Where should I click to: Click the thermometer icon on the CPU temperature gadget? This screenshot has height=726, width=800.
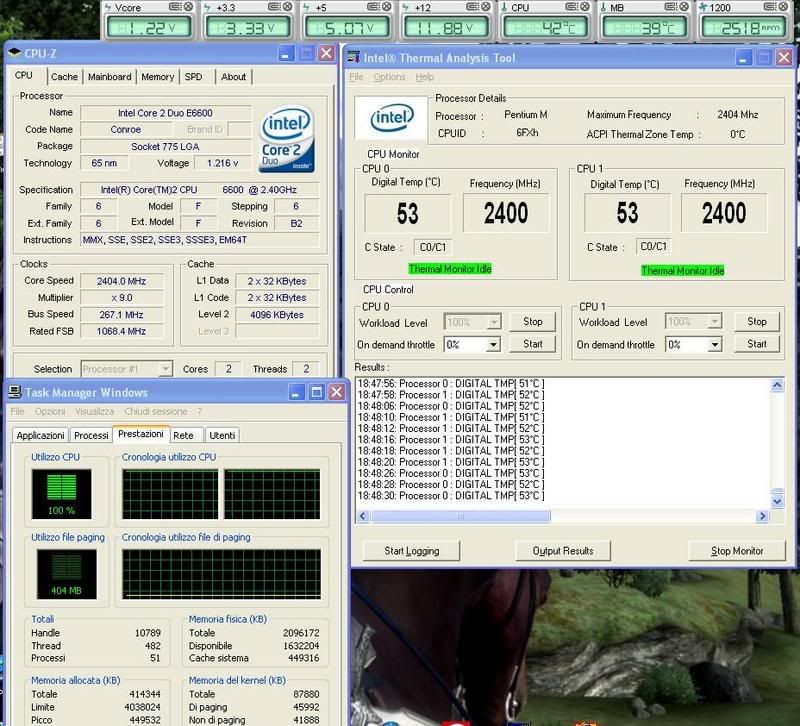504,7
